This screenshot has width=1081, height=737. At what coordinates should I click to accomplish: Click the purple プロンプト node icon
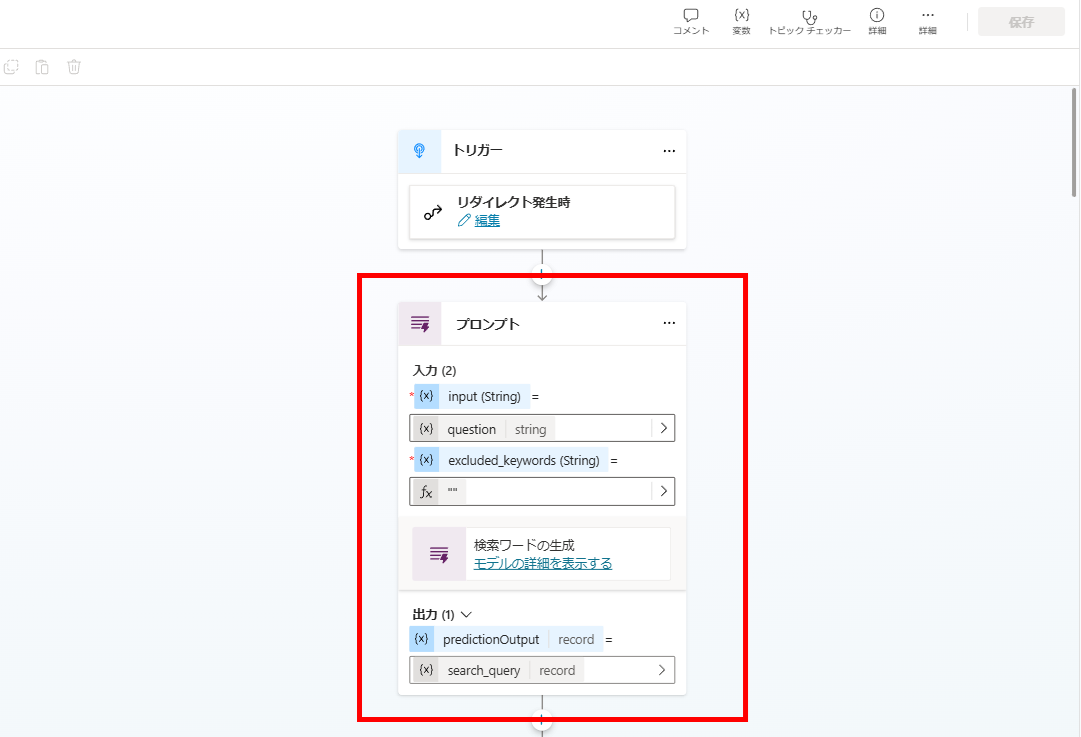(419, 323)
